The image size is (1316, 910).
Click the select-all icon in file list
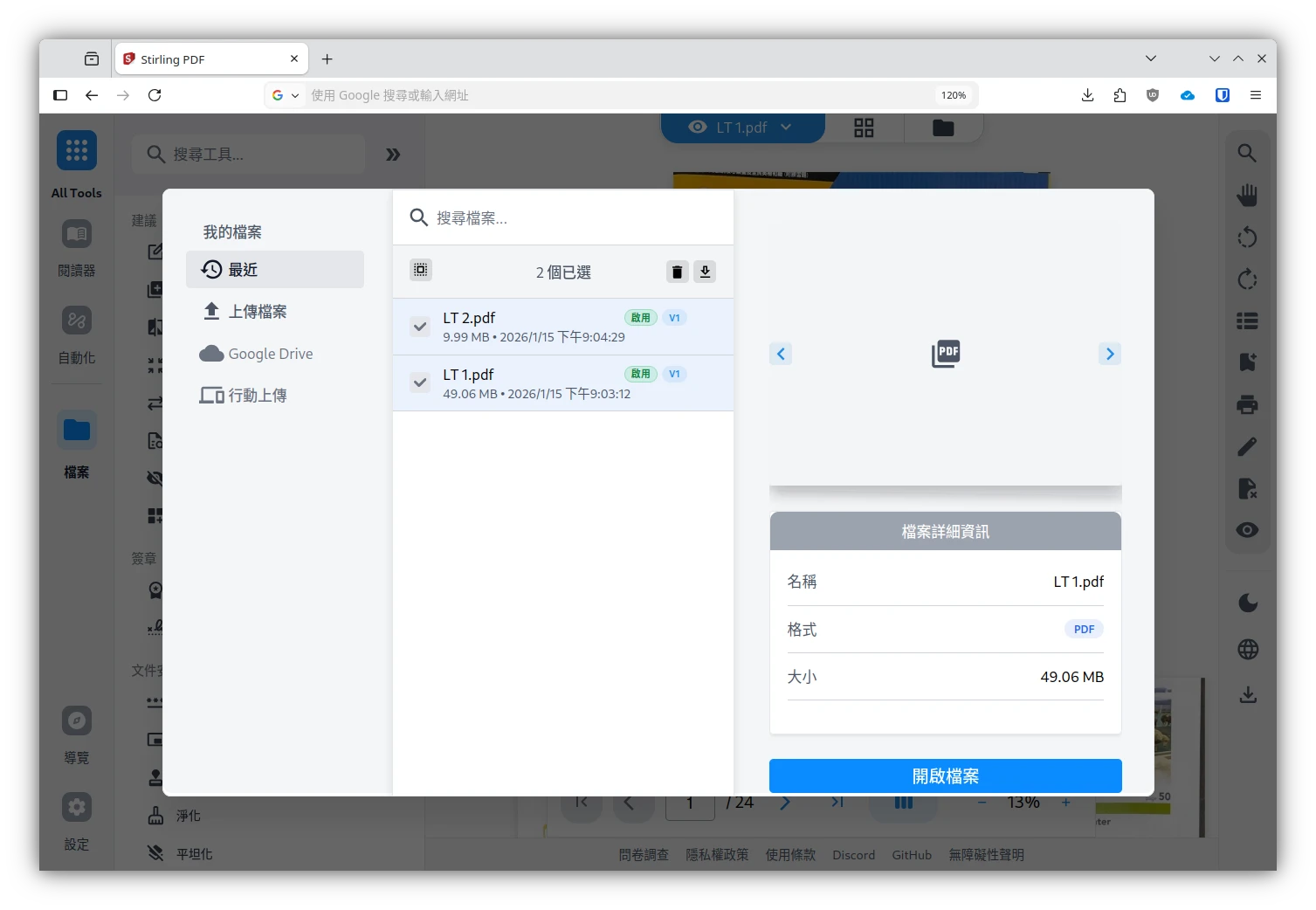421,271
